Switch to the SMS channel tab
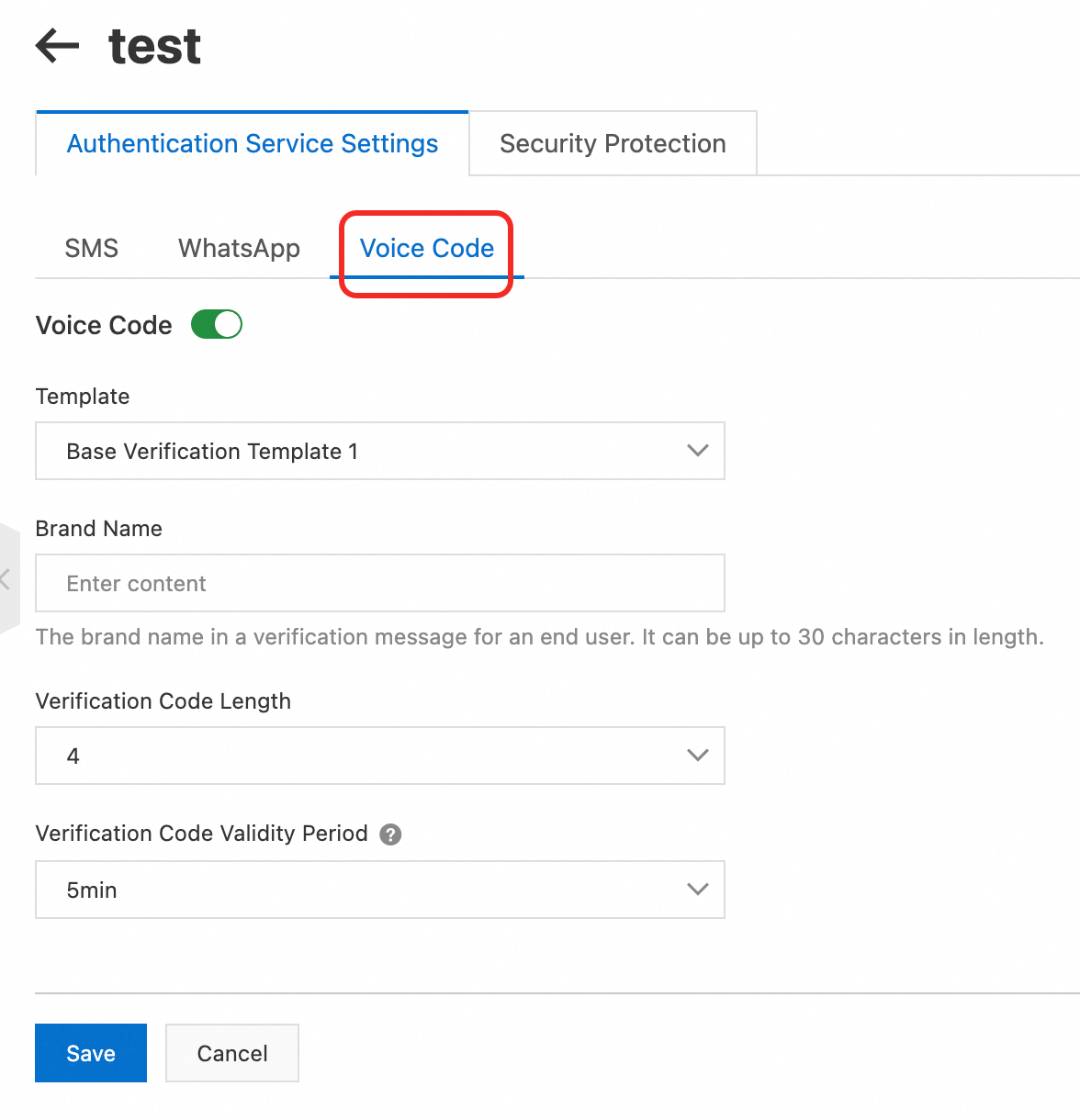1080x1120 pixels. pos(92,249)
